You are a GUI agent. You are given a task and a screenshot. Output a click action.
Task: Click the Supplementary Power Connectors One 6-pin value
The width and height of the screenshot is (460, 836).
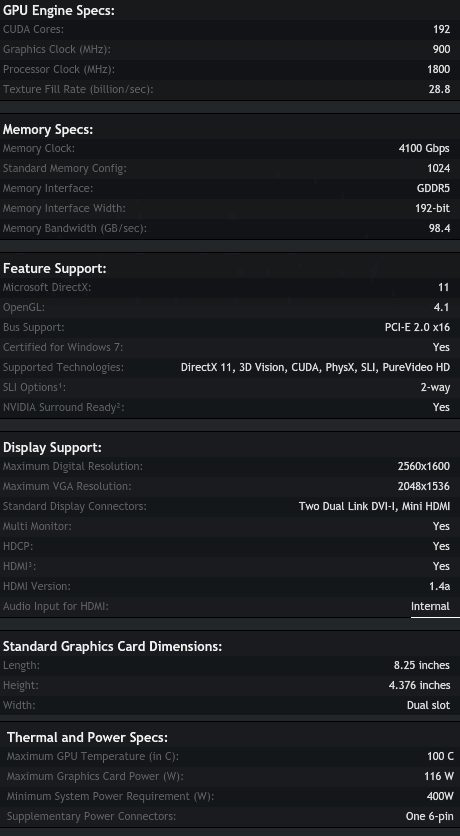click(x=430, y=816)
